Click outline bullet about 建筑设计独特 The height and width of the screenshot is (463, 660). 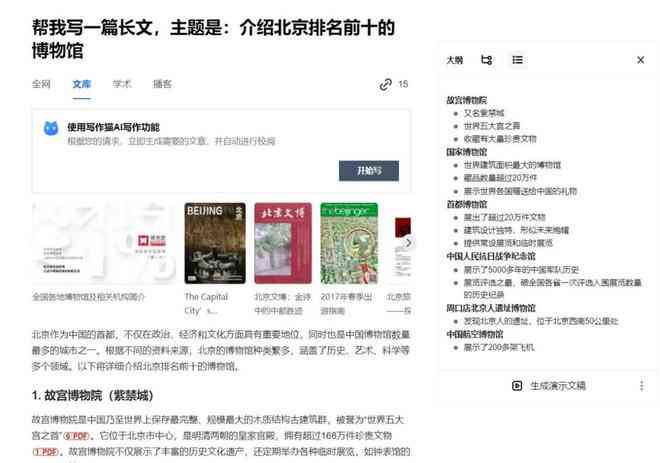(x=516, y=230)
